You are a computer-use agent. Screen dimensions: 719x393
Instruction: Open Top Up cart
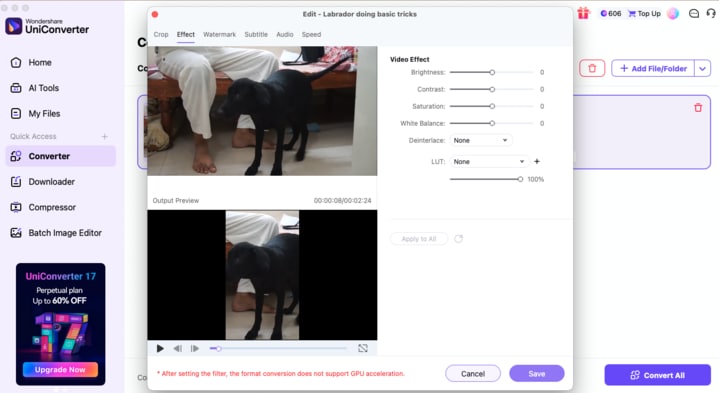click(x=644, y=14)
